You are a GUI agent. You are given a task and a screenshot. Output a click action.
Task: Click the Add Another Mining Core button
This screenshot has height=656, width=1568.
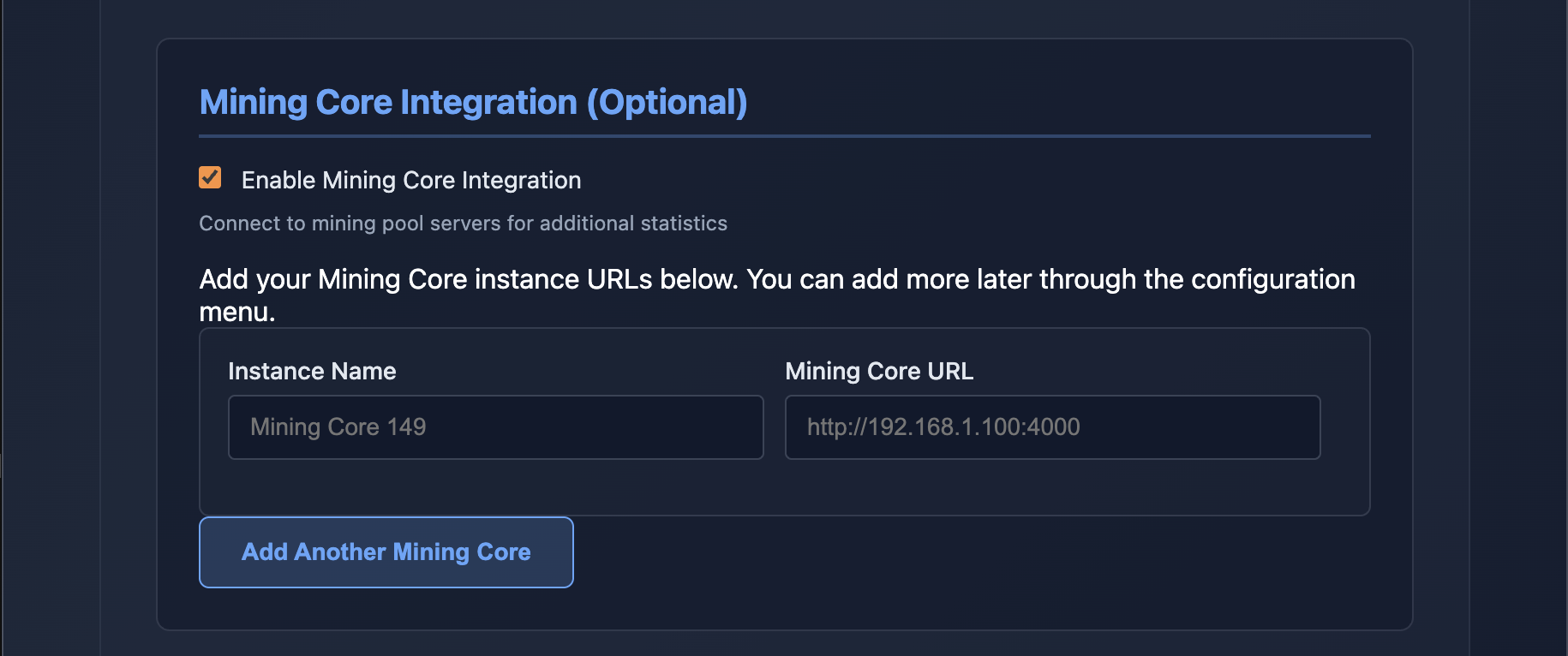point(386,552)
